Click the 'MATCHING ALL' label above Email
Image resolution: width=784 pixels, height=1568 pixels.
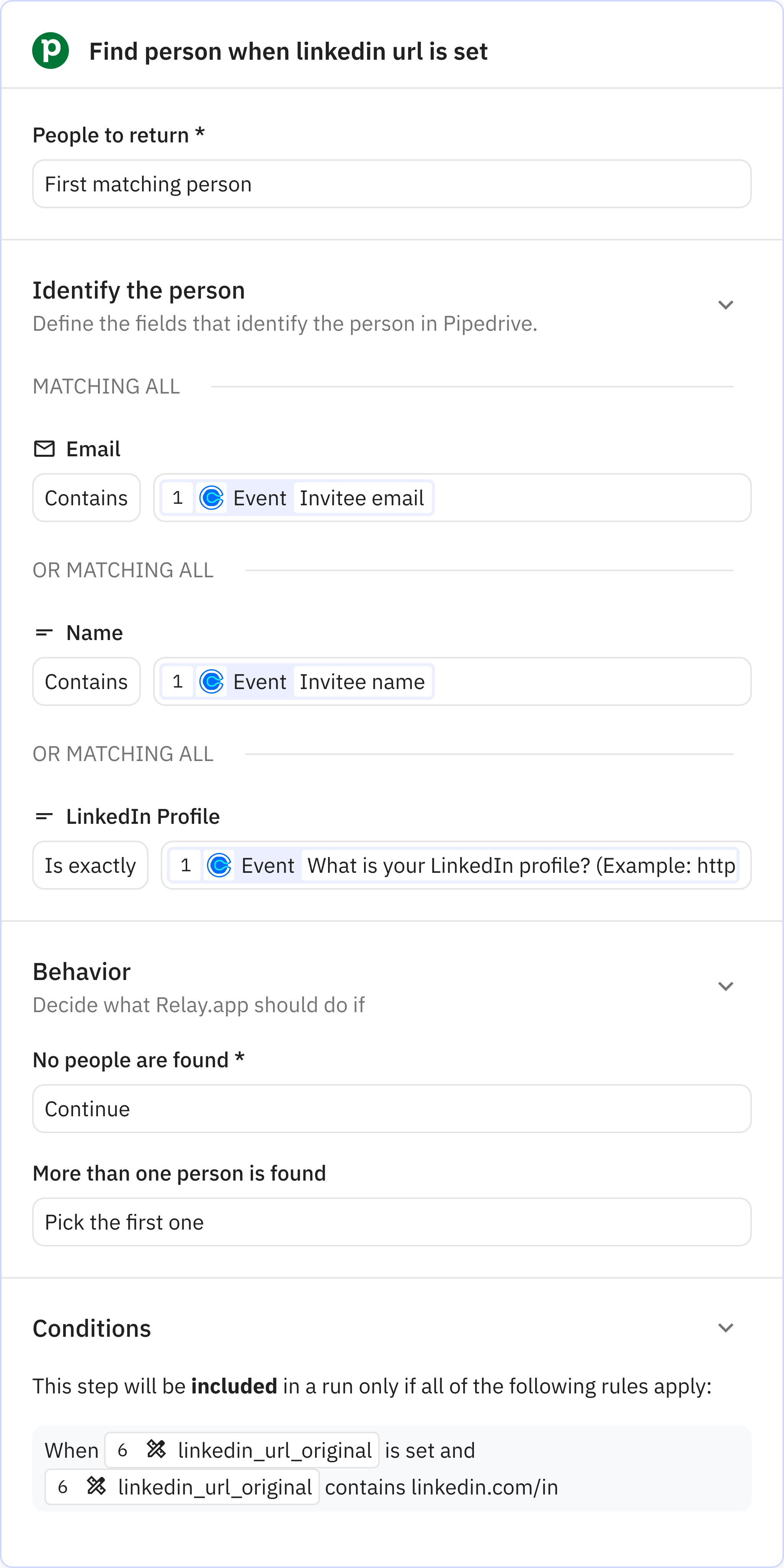click(x=106, y=387)
